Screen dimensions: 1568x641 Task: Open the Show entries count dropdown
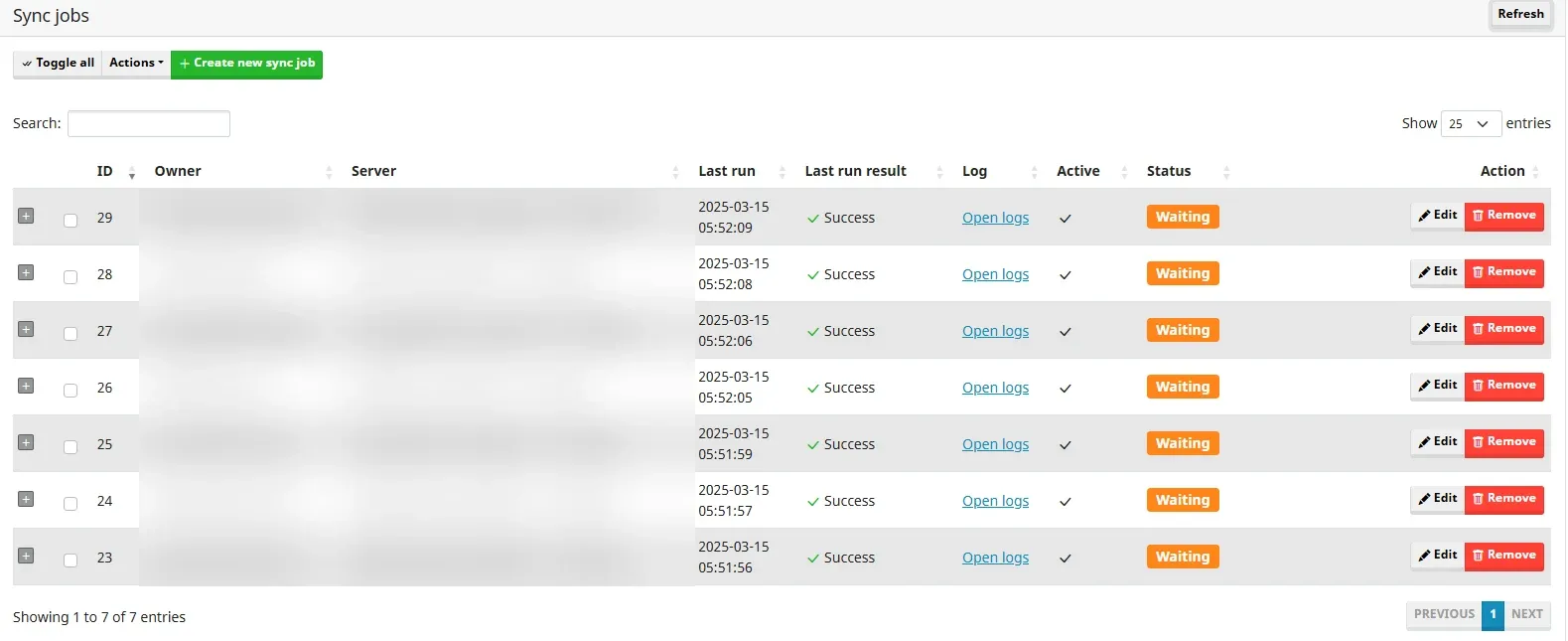pyautogui.click(x=1470, y=123)
